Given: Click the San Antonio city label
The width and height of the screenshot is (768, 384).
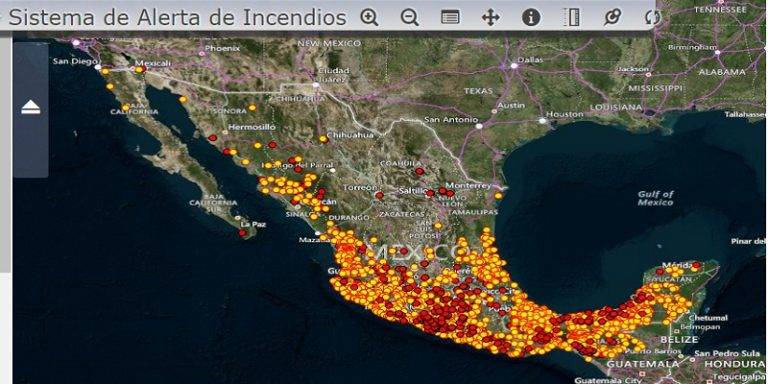Looking at the screenshot, I should point(451,120).
